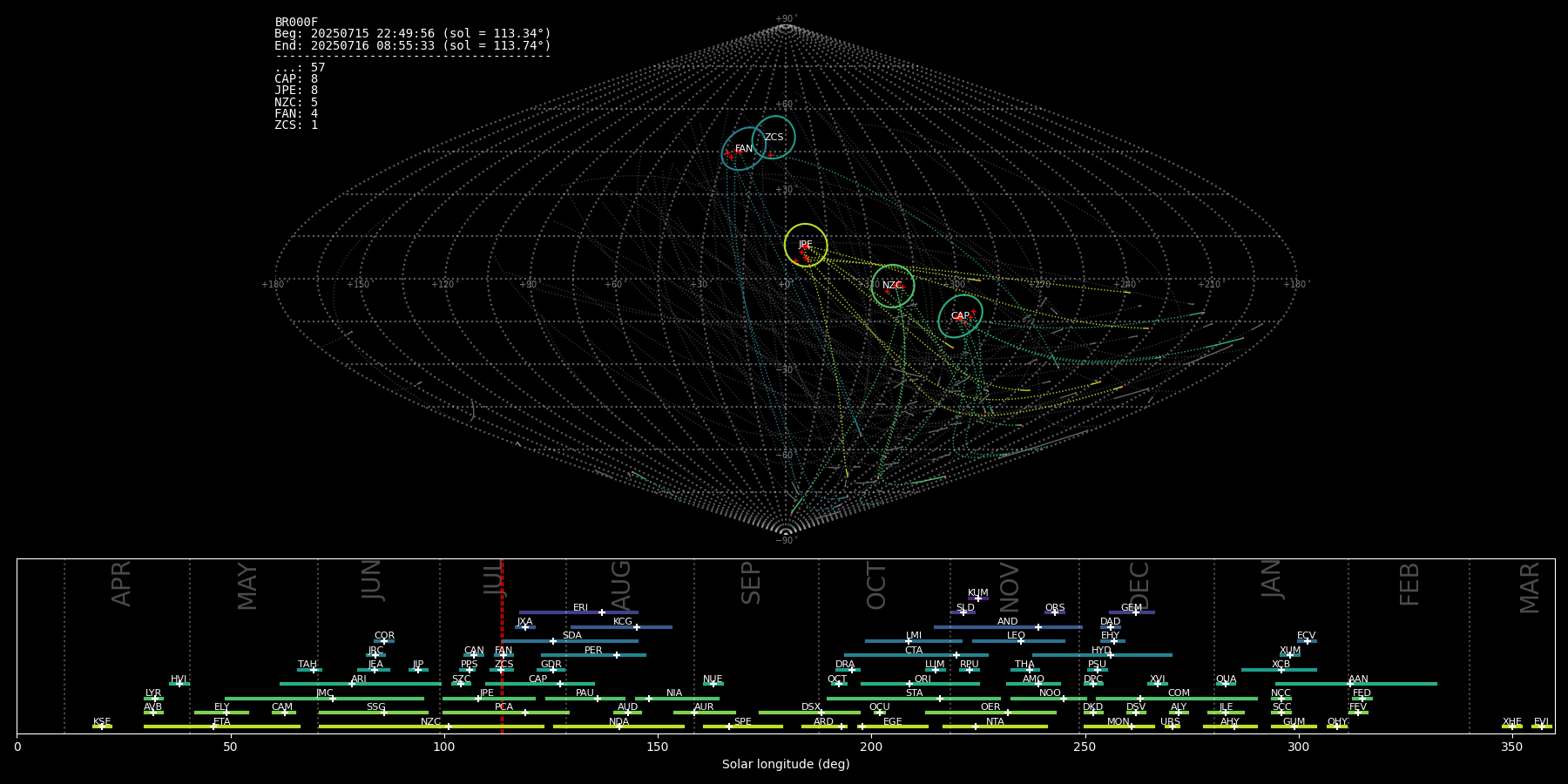Click the +240° longitude label on map
Viewport: 1568px width, 784px height.
click(x=1125, y=285)
